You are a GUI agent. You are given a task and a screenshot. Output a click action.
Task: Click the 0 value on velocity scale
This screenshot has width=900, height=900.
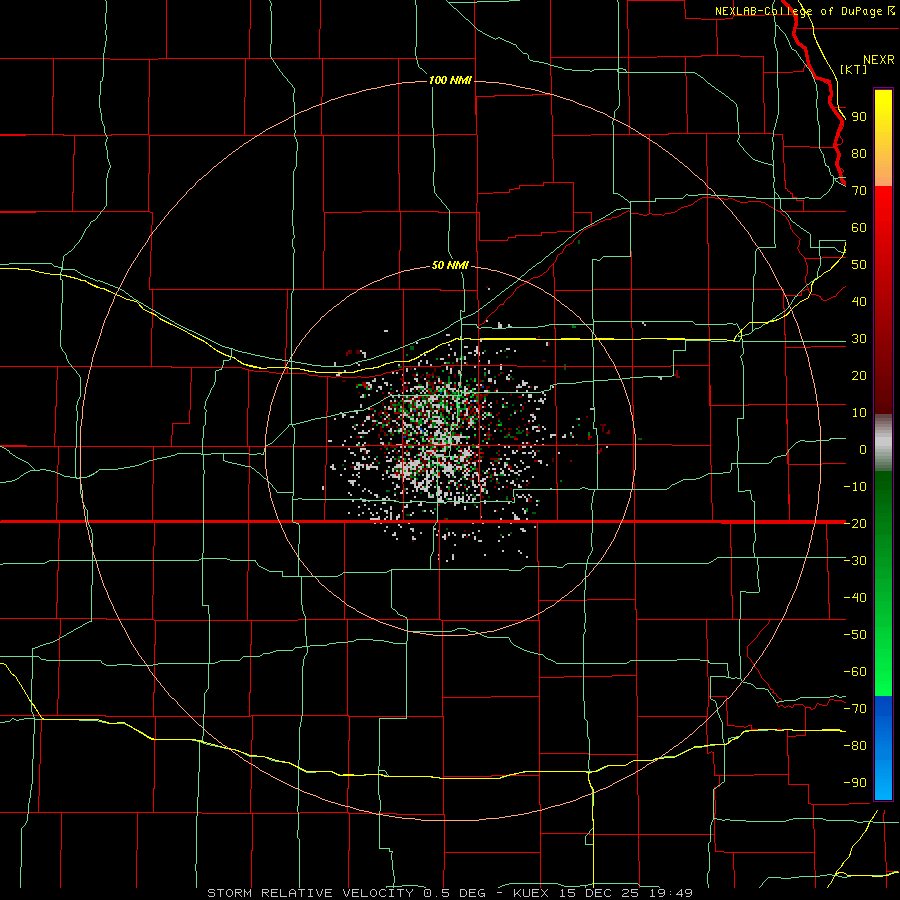pos(863,449)
